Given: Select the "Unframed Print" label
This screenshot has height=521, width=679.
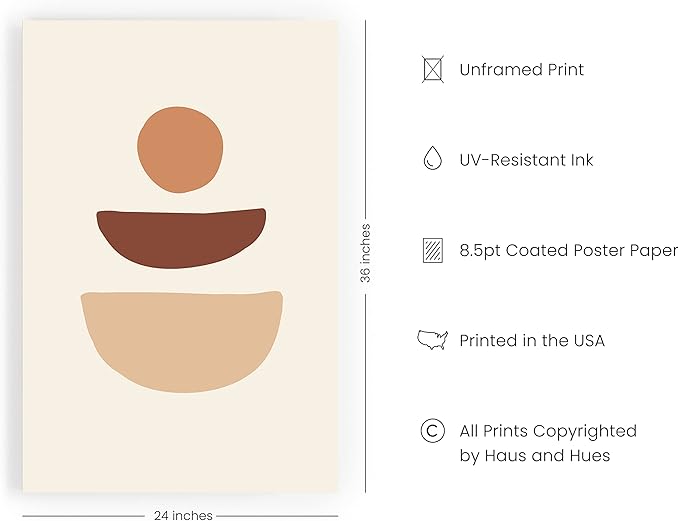Looking at the screenshot, I should [x=521, y=70].
